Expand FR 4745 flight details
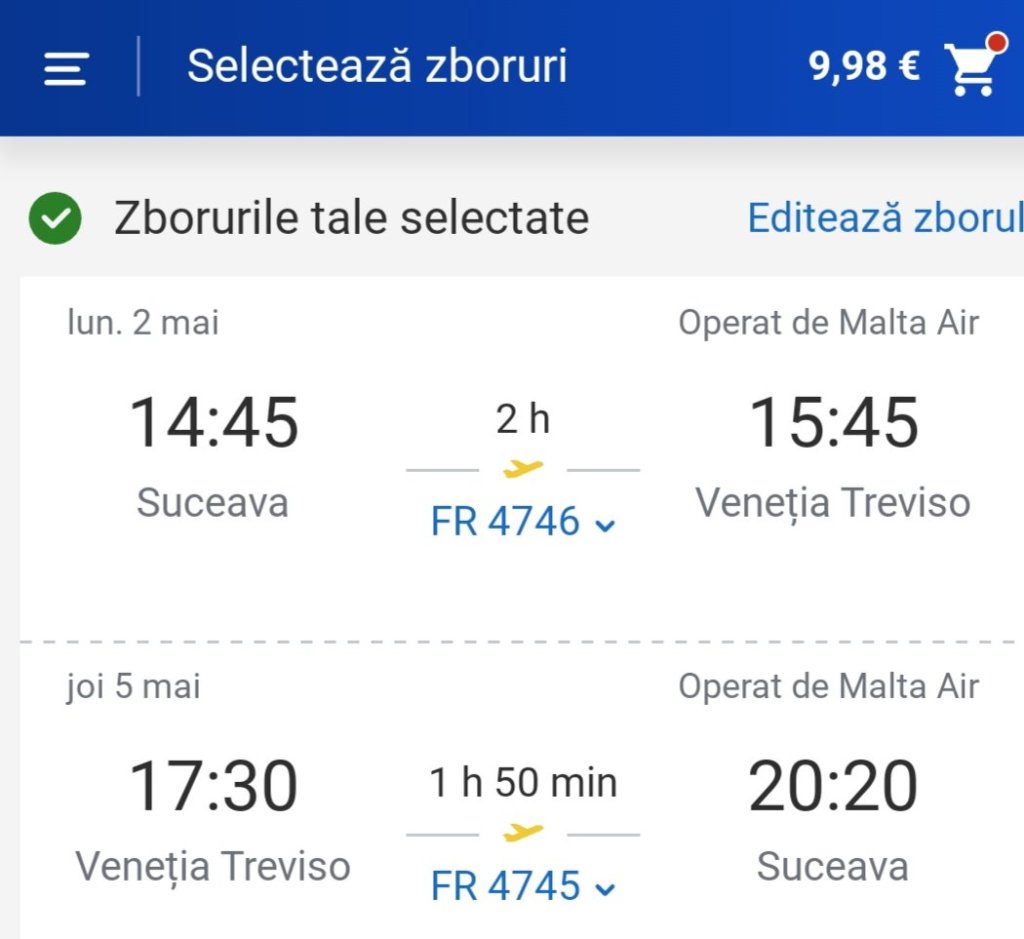Screen dimensions: 1024x939 (522, 886)
